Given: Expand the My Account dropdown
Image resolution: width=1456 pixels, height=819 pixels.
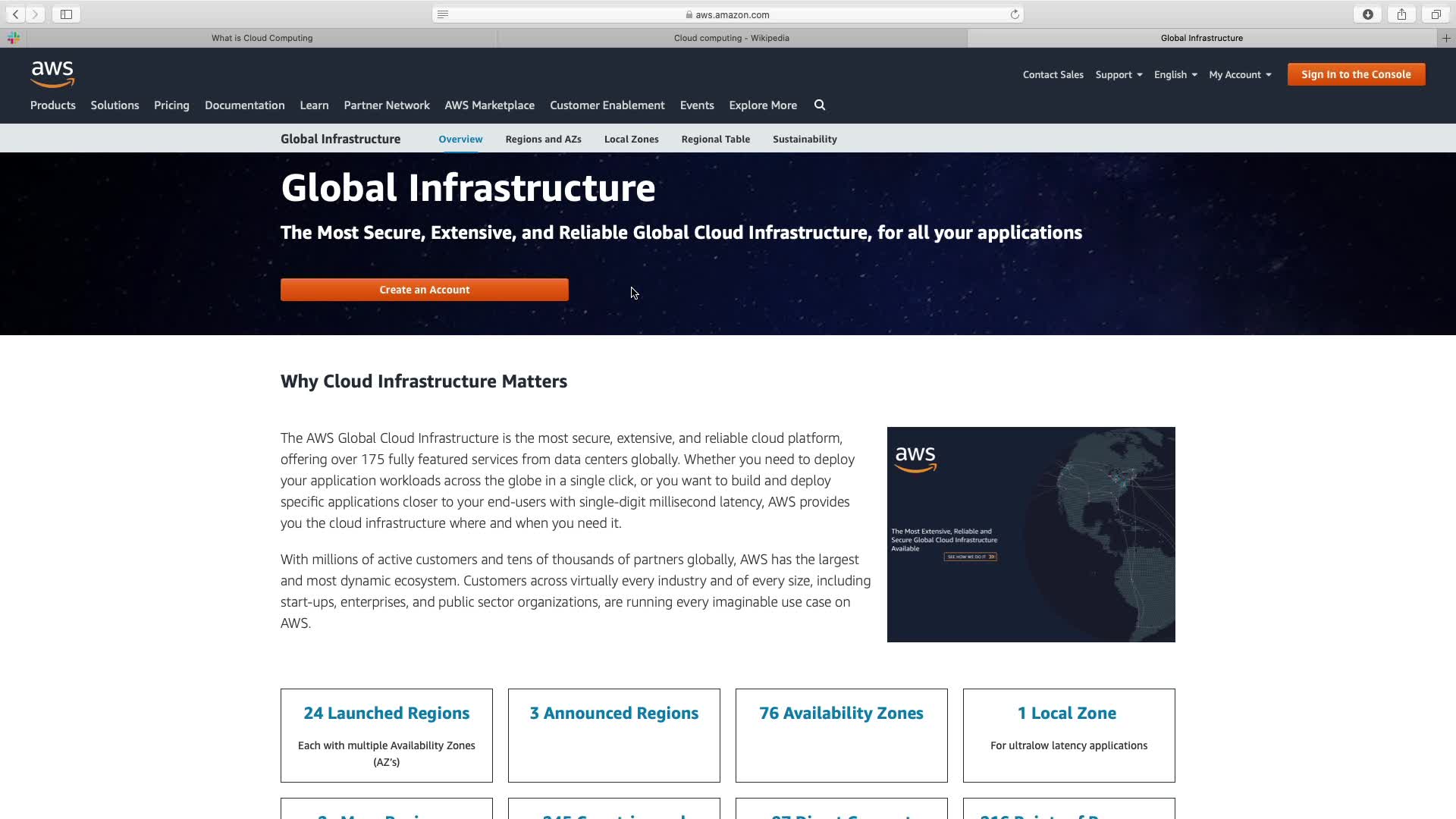Looking at the screenshot, I should 1240,74.
